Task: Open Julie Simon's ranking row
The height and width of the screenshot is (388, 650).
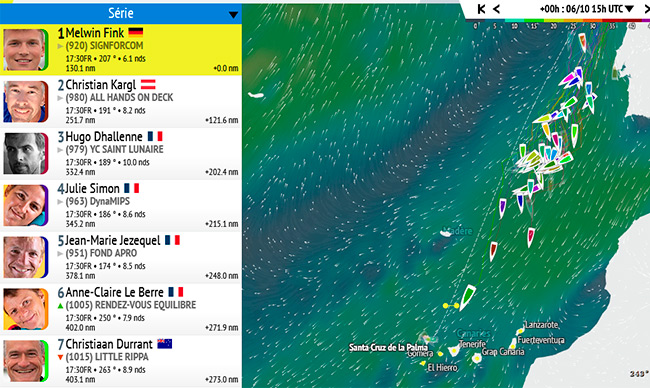Action: 121,205
